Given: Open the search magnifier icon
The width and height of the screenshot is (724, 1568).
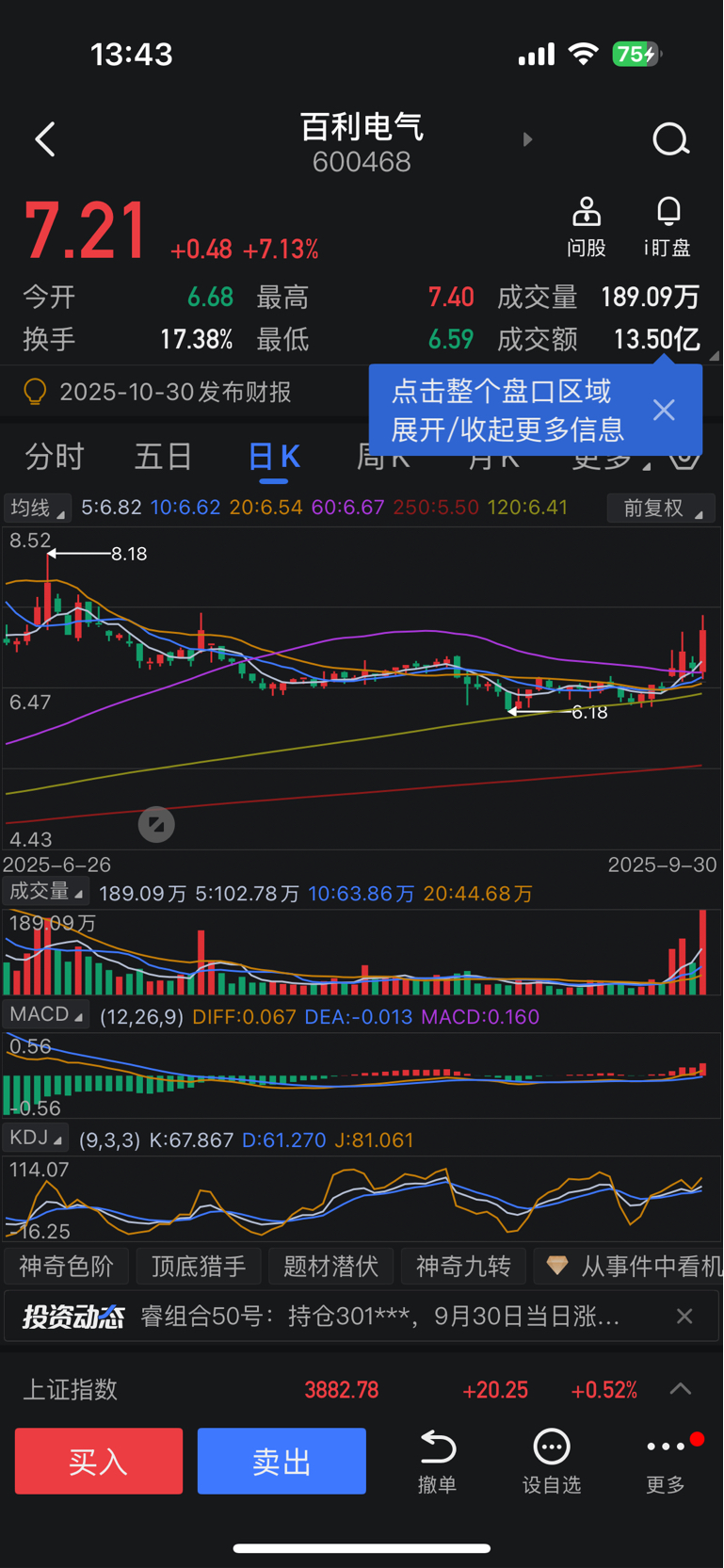Looking at the screenshot, I should coord(671,139).
